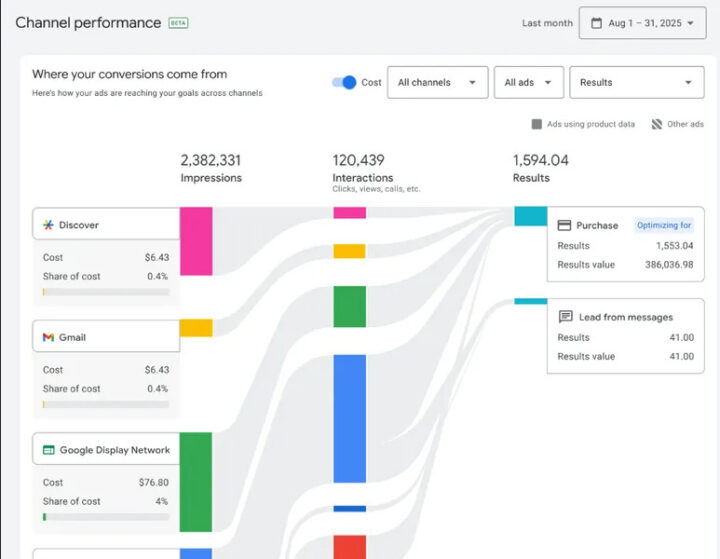Open the Purchase results card
Image resolution: width=720 pixels, height=559 pixels.
click(x=625, y=244)
